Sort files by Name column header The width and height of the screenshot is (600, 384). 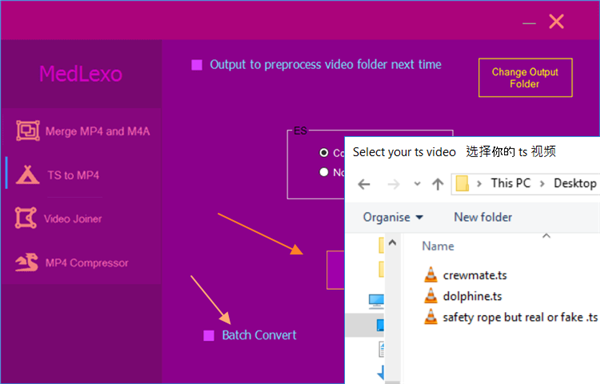pos(438,246)
